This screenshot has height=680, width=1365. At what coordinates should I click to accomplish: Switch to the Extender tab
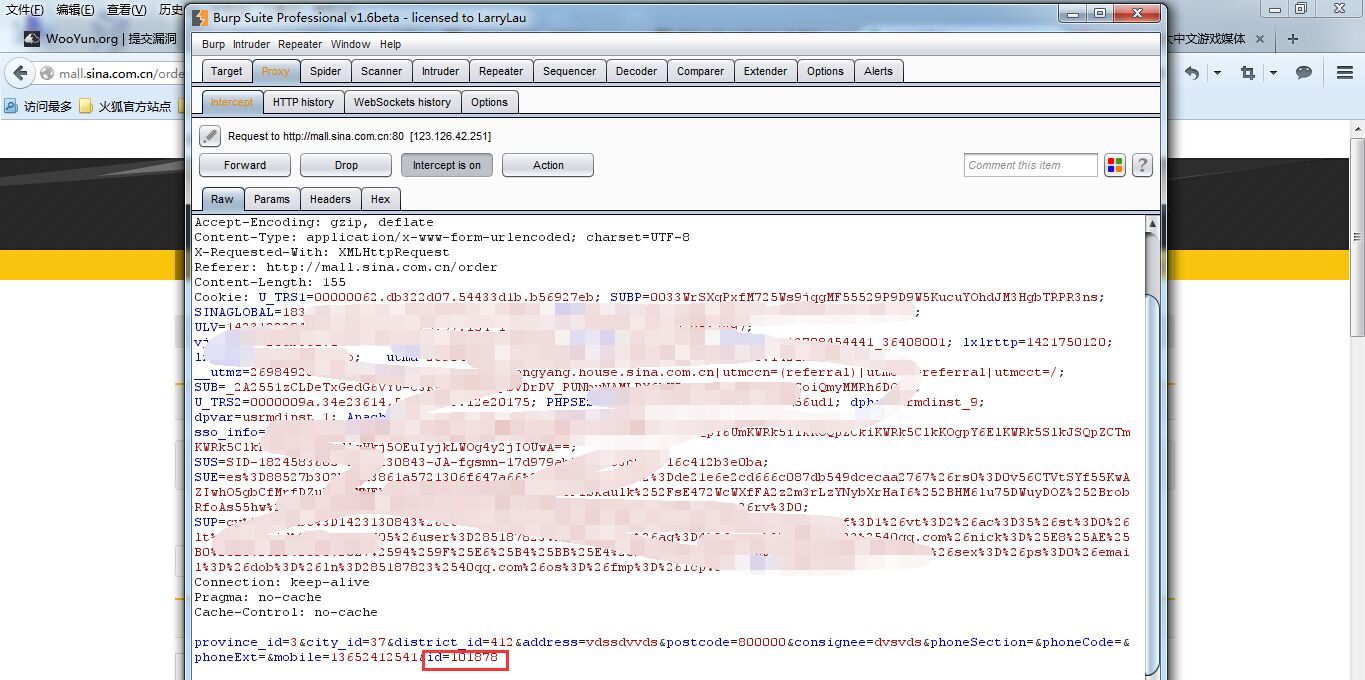tap(765, 71)
